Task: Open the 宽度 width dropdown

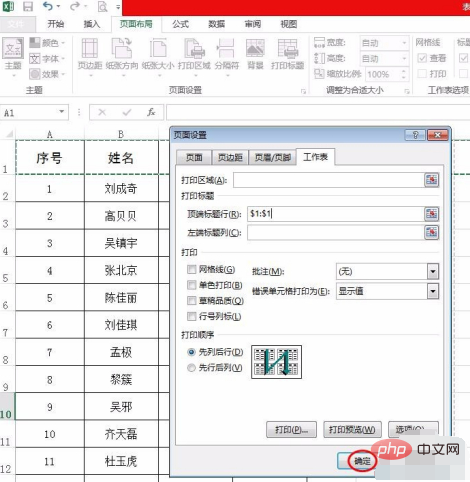Action: click(x=404, y=43)
